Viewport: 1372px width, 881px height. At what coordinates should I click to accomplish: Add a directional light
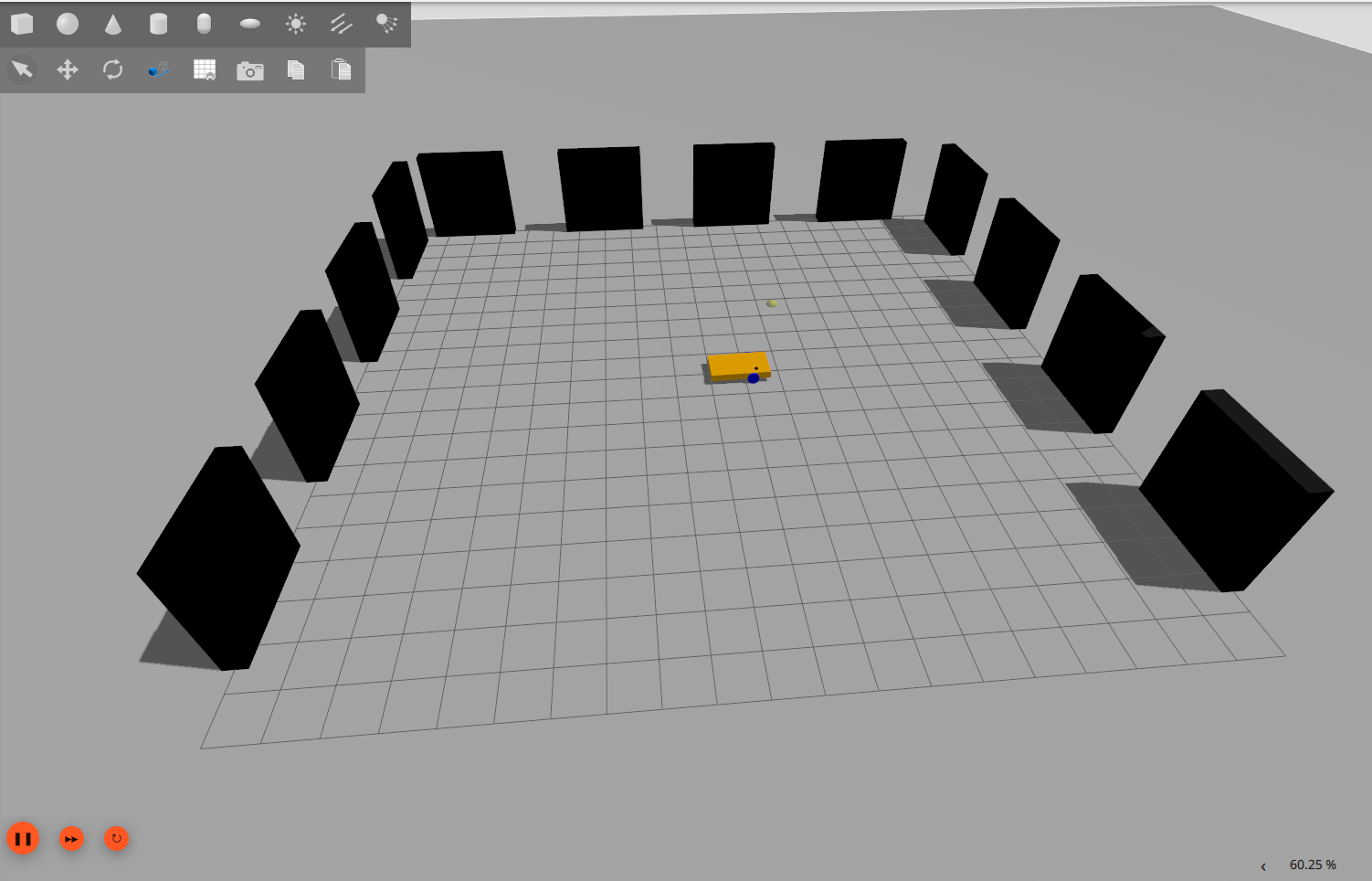pyautogui.click(x=342, y=24)
